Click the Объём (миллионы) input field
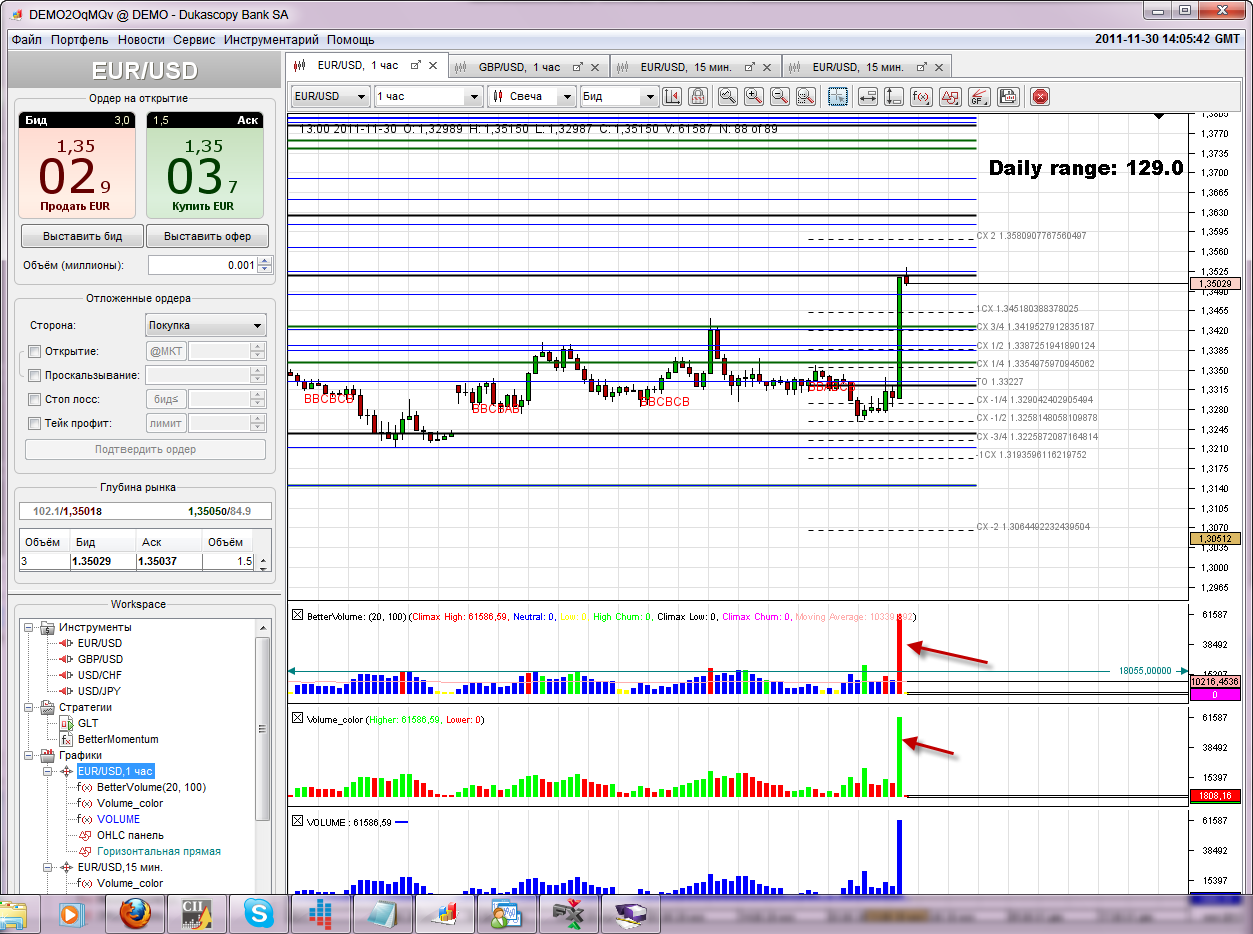Image resolution: width=1253 pixels, height=934 pixels. point(202,265)
